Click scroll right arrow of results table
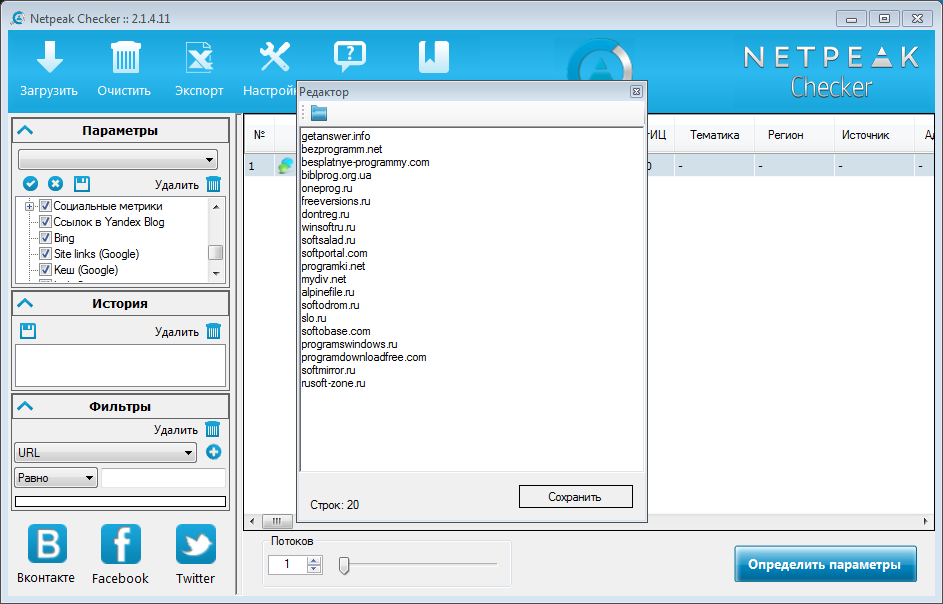The image size is (943, 604). click(926, 521)
